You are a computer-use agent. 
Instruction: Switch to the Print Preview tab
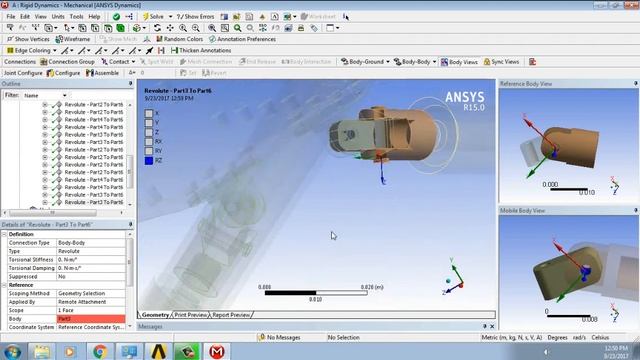click(191, 315)
